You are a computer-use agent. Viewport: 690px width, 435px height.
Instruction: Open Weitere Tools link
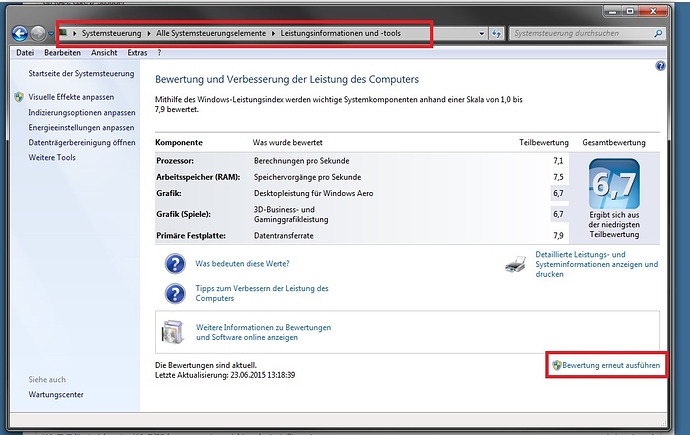[52, 157]
